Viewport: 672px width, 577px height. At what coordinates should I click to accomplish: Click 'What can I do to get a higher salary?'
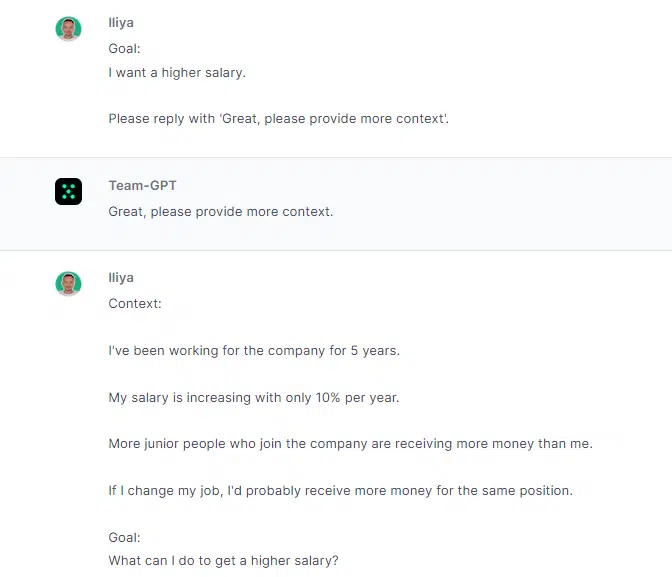point(223,560)
